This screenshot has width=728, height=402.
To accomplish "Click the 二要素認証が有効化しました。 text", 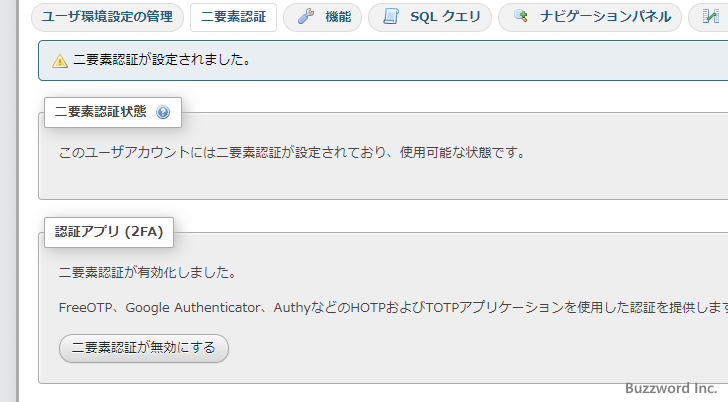I will click(x=148, y=272).
